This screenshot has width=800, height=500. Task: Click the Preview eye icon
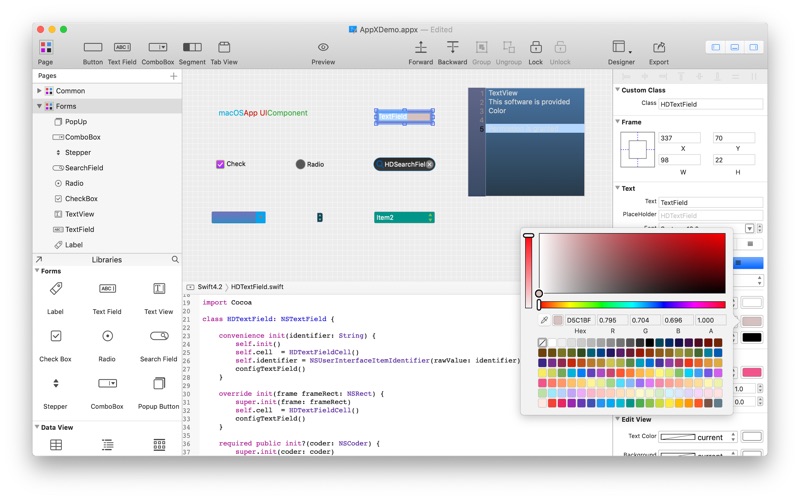(x=323, y=47)
